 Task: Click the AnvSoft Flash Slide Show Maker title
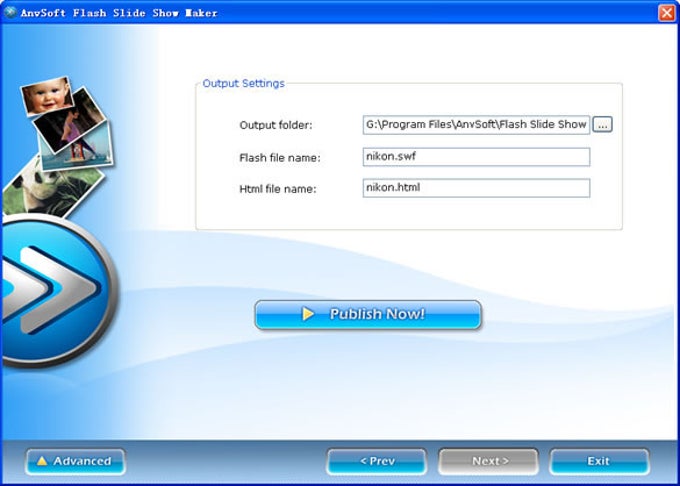pos(119,13)
